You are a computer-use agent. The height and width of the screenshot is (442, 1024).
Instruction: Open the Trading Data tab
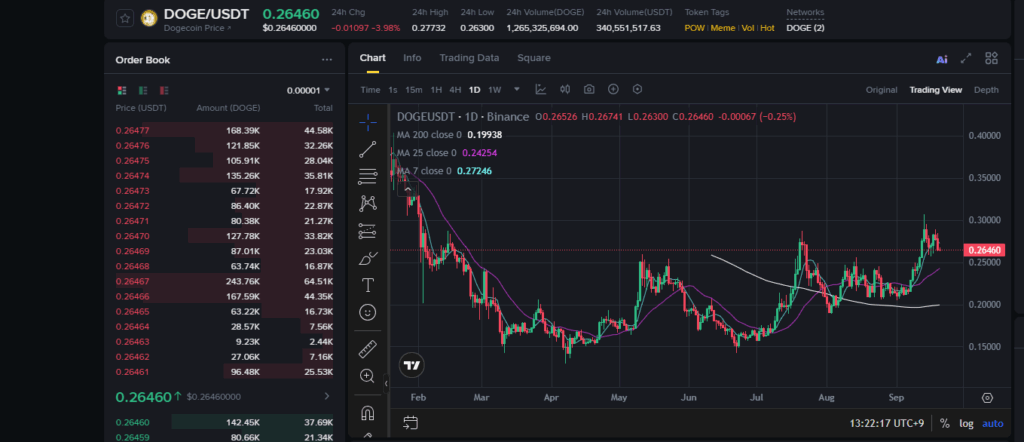(x=469, y=57)
